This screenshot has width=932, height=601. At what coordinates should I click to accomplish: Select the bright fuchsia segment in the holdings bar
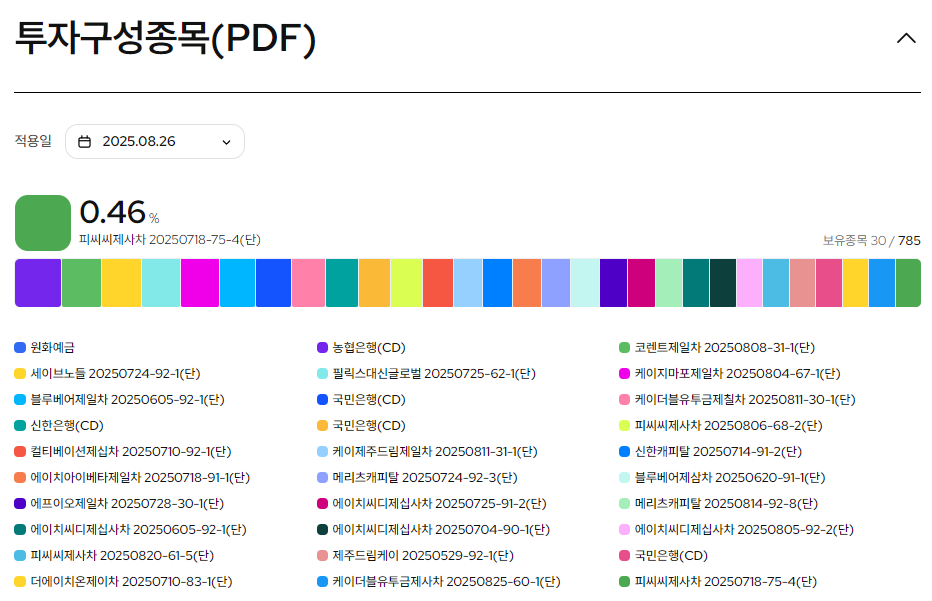(200, 283)
